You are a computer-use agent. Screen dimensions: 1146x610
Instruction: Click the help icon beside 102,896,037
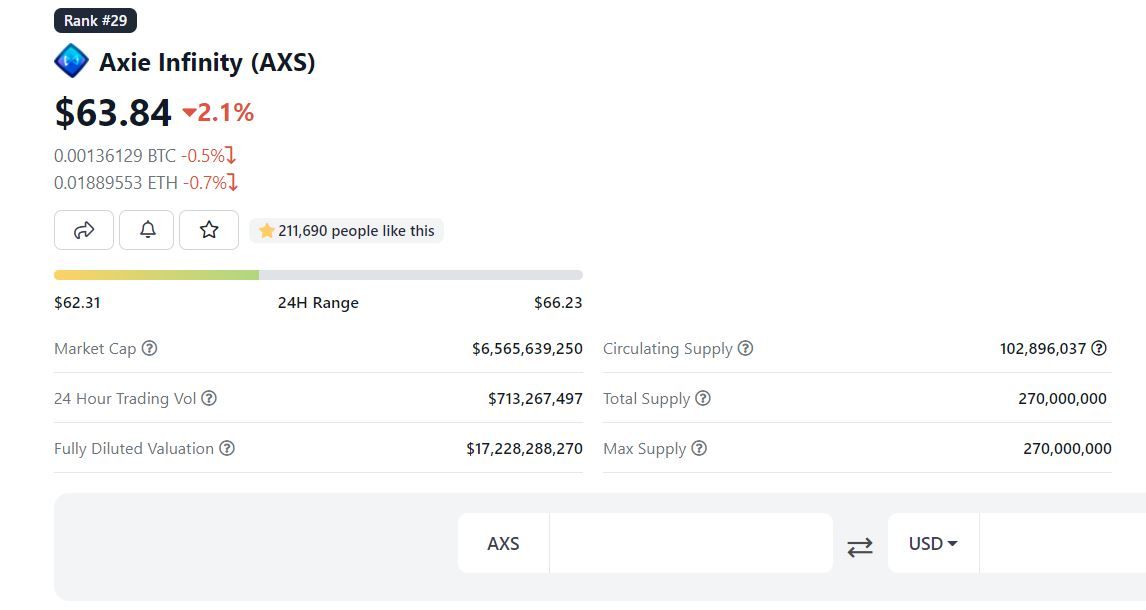pyautogui.click(x=1099, y=349)
